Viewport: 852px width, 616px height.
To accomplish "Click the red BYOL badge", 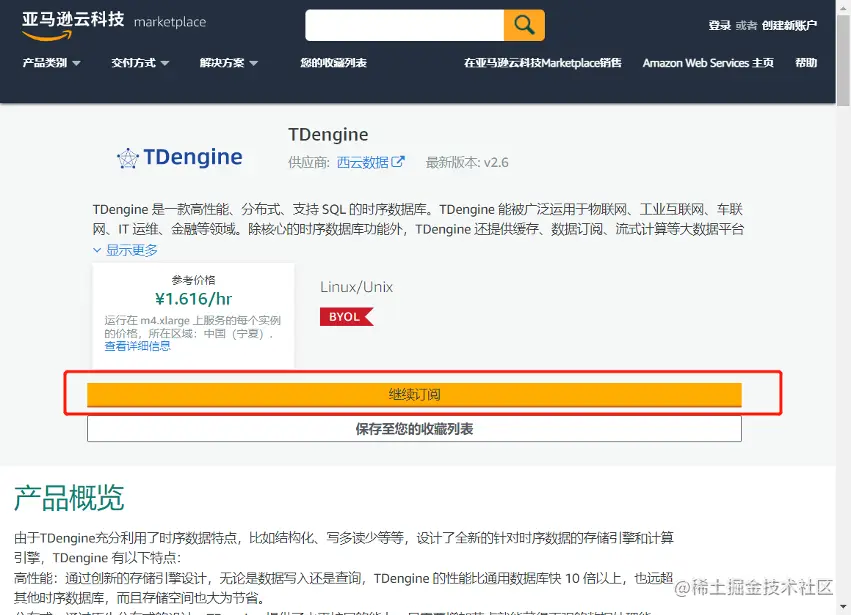I will point(347,316).
